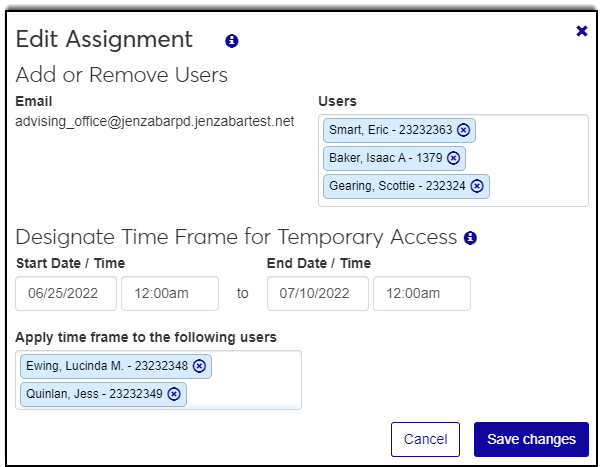Remove Baker, Isaac A user tag
Screen dimensions: 603x467
(x=453, y=158)
